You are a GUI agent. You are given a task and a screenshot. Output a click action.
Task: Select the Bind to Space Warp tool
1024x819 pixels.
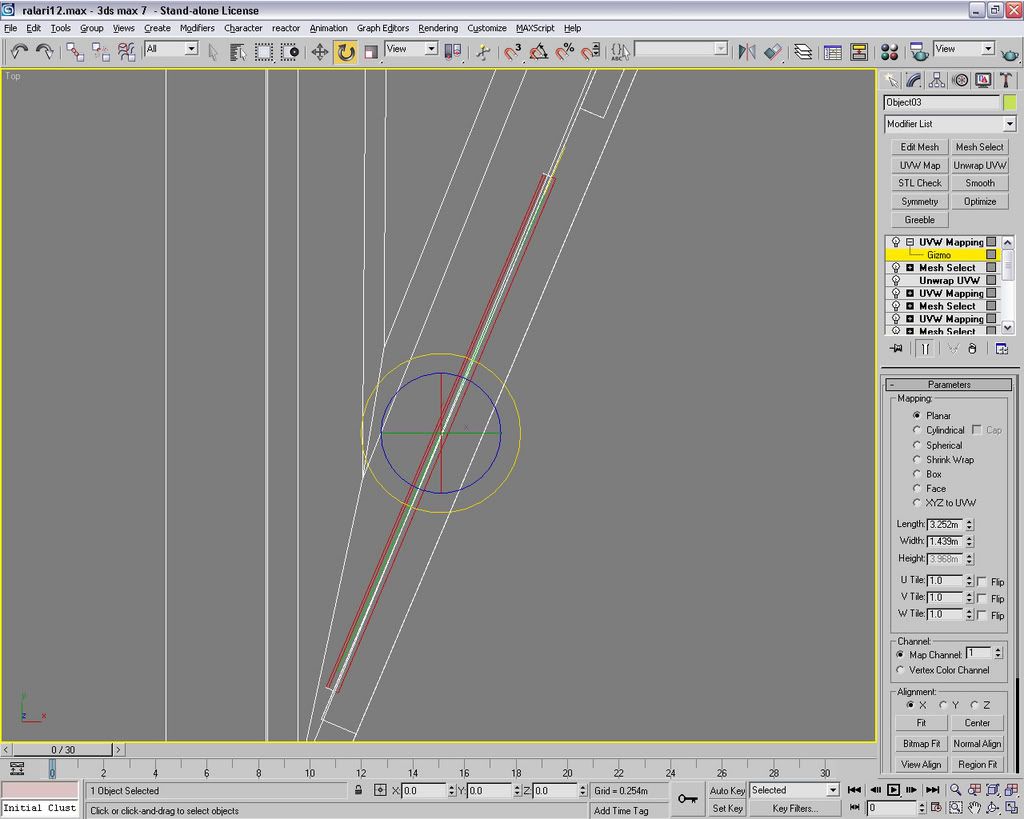tap(126, 52)
